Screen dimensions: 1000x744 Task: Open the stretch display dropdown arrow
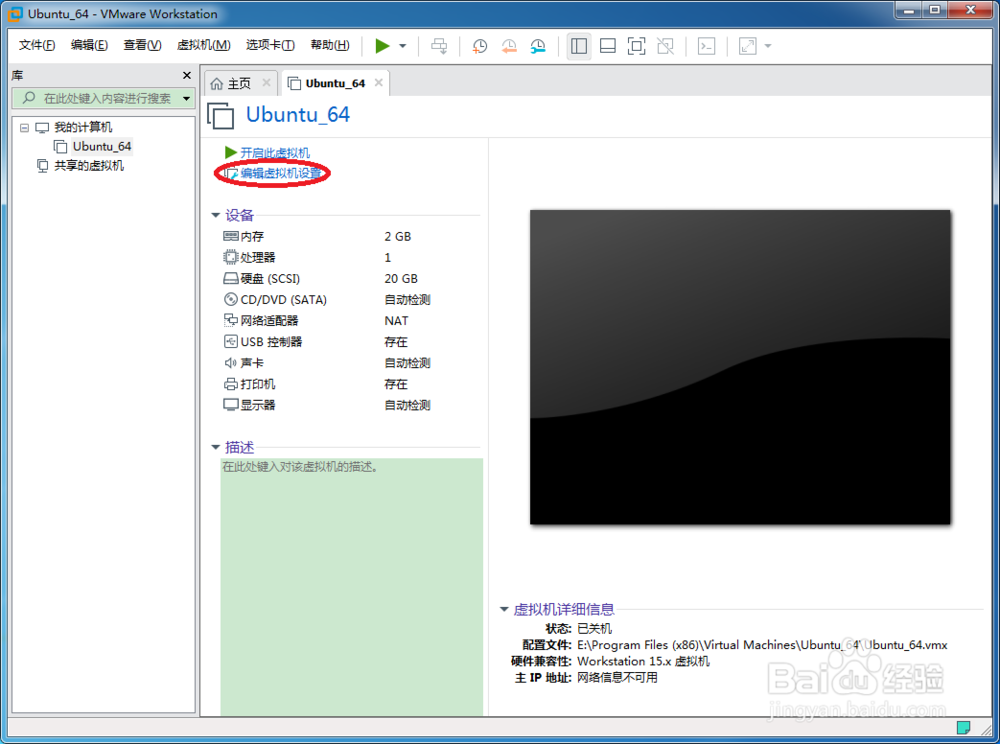tap(768, 46)
